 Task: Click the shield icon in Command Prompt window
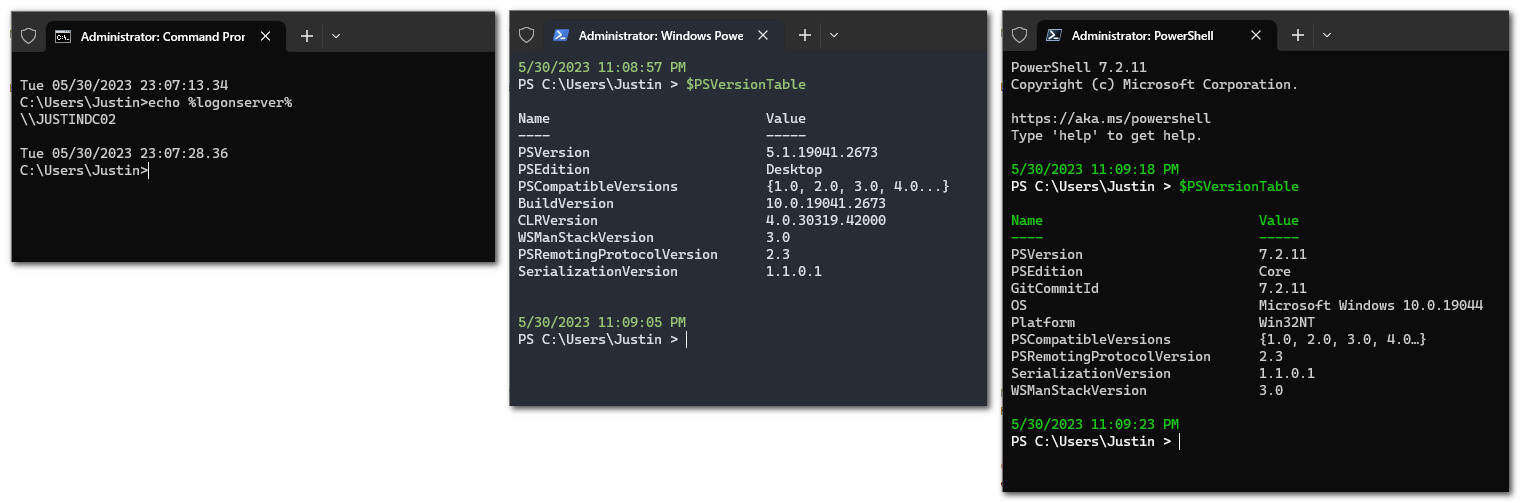tap(29, 36)
